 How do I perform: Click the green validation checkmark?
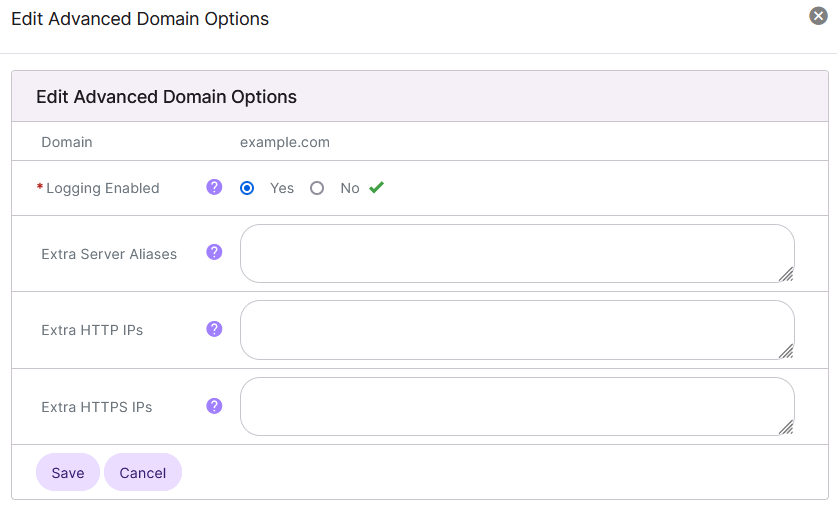[x=376, y=187]
